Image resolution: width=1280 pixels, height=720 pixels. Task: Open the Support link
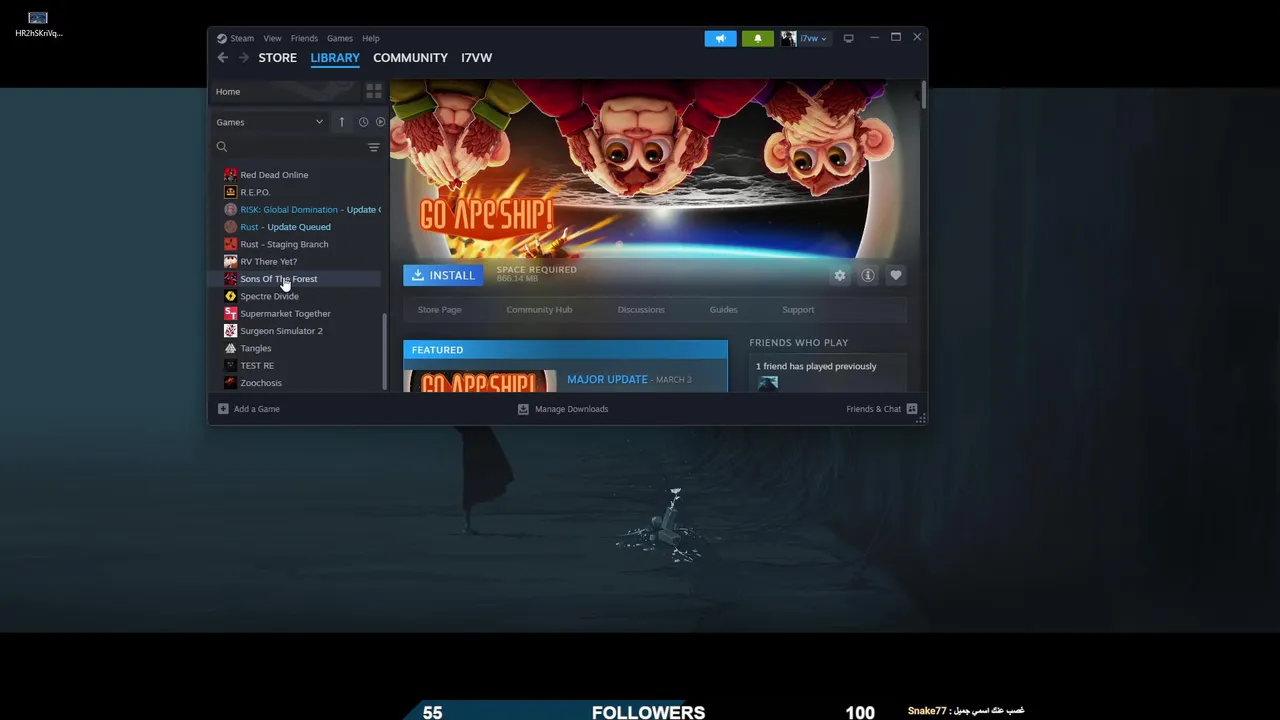798,310
